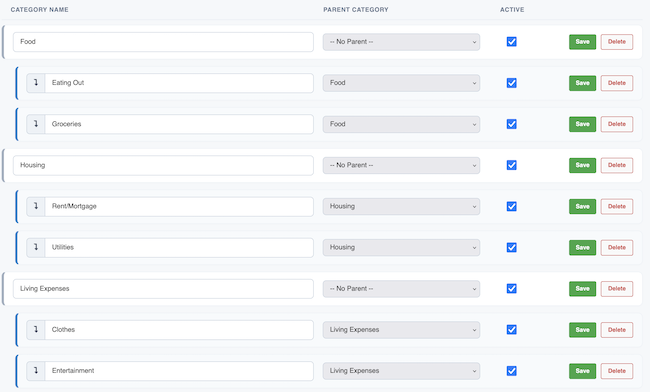The width and height of the screenshot is (650, 392).
Task: Click the Living Expenses name field
Action: [163, 289]
